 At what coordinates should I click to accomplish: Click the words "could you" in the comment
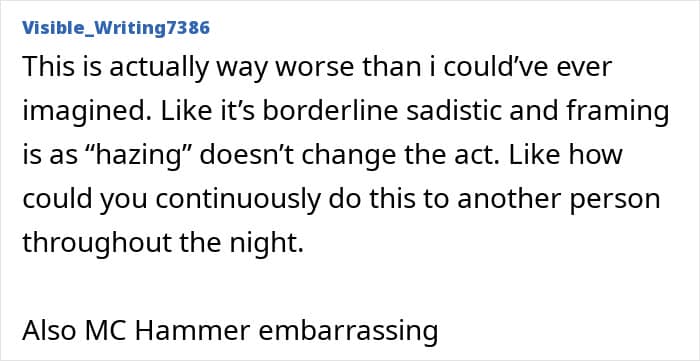(x=85, y=199)
